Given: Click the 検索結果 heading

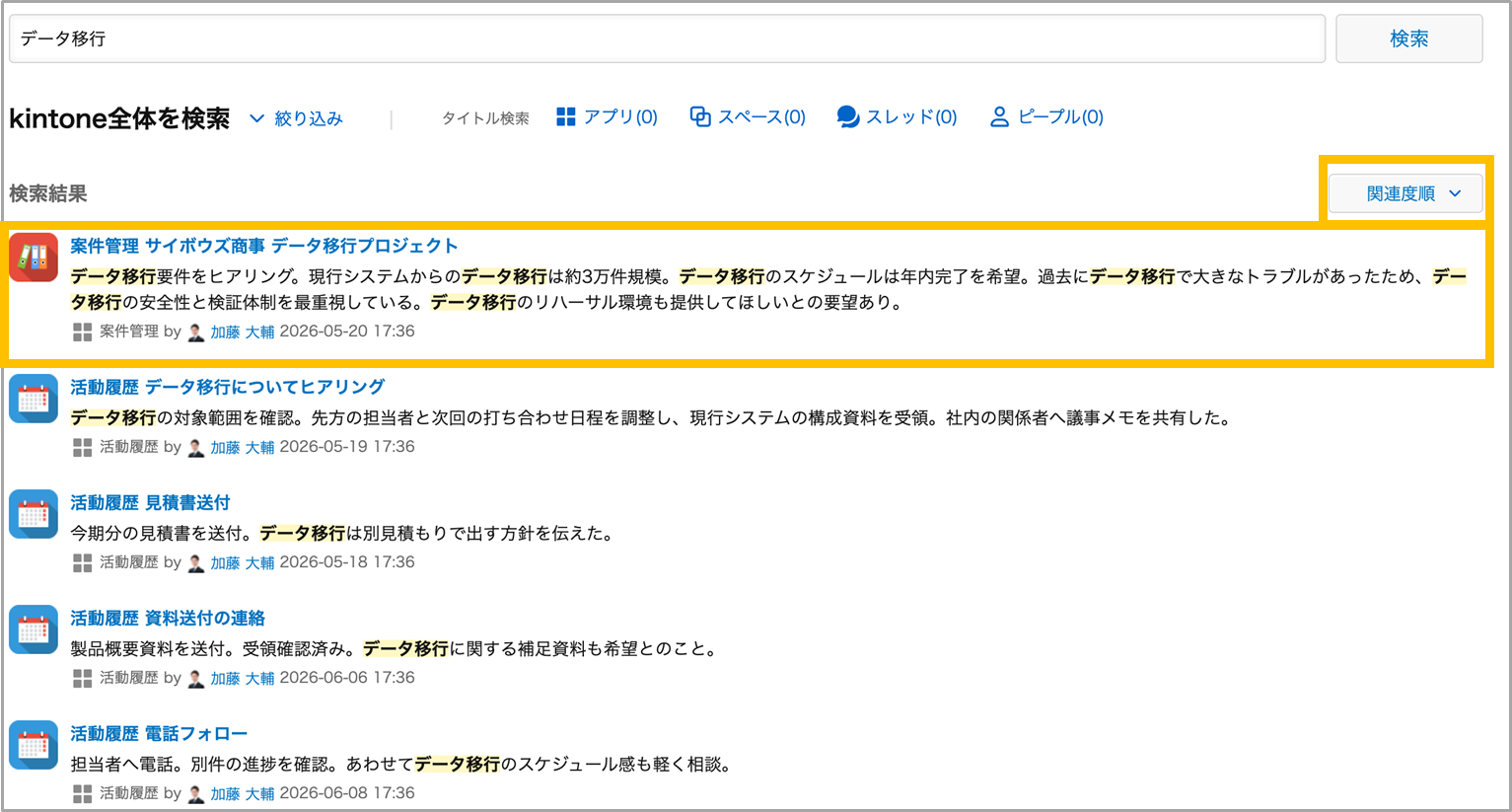Looking at the screenshot, I should click(48, 193).
